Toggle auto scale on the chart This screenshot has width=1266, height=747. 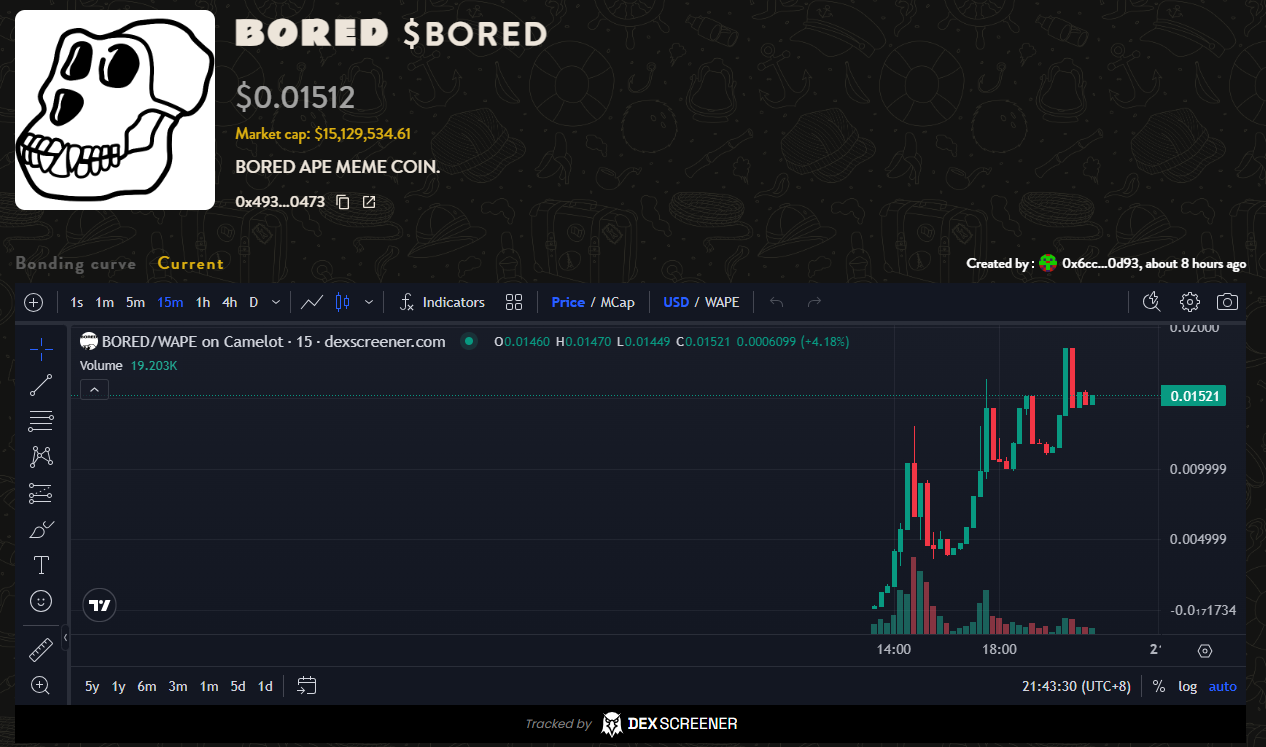[1222, 686]
